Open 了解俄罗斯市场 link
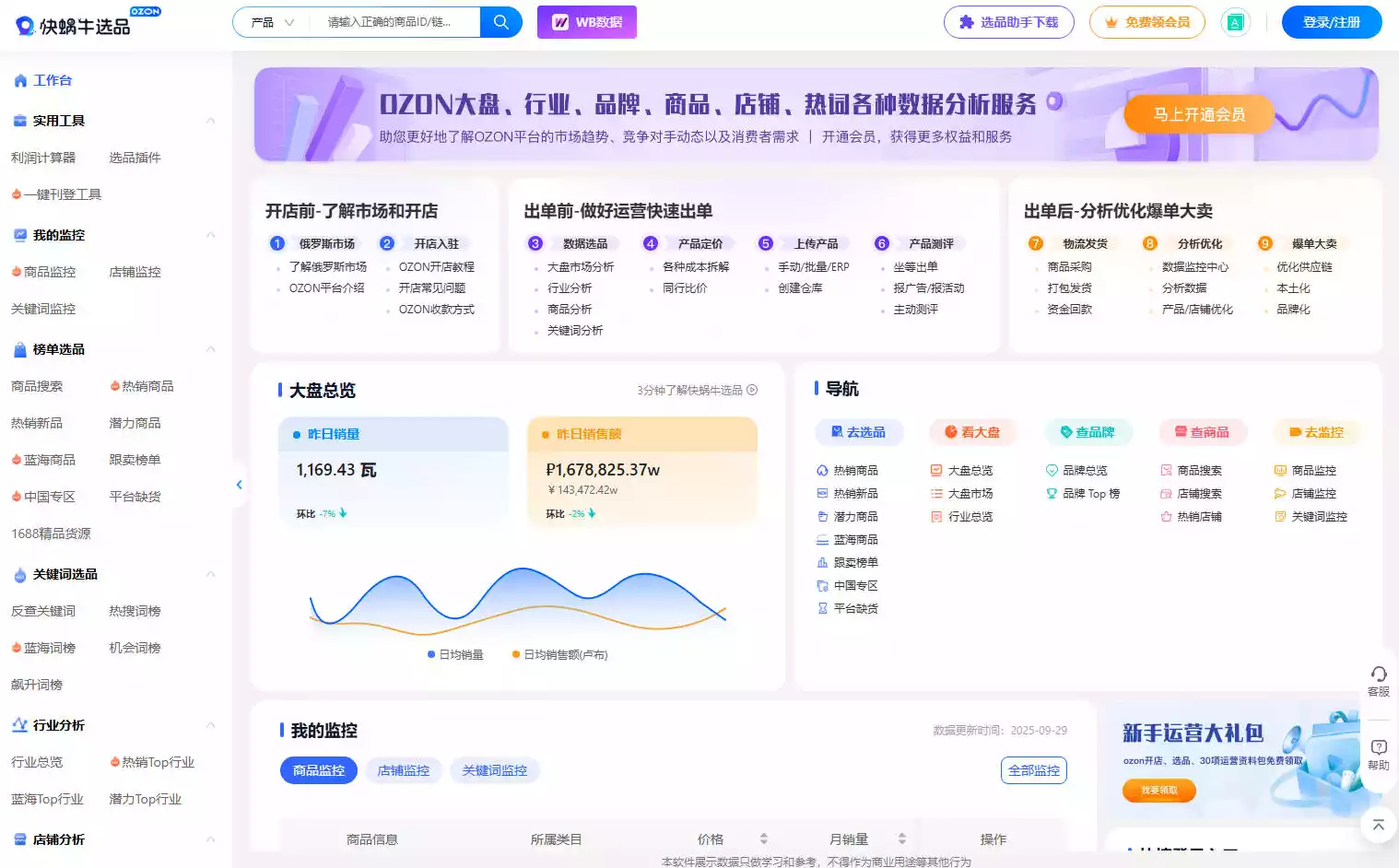This screenshot has width=1399, height=868. [328, 266]
